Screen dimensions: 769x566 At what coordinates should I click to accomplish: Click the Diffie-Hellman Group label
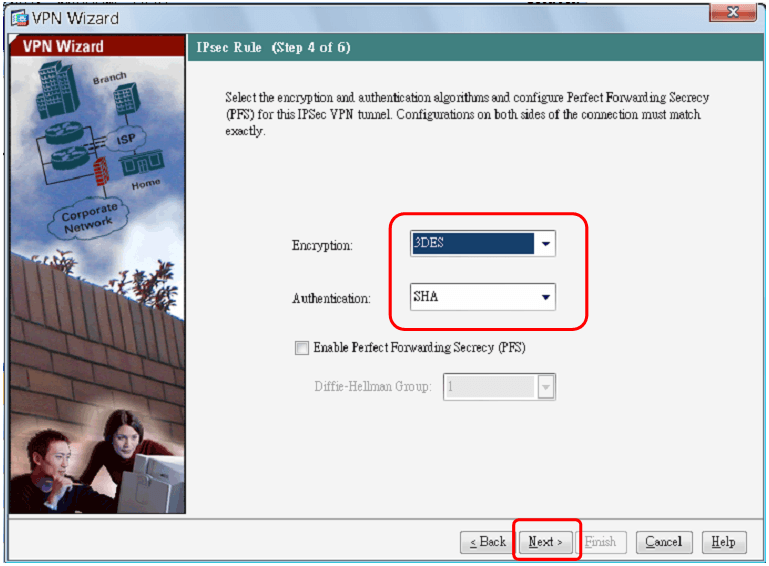pos(373,386)
